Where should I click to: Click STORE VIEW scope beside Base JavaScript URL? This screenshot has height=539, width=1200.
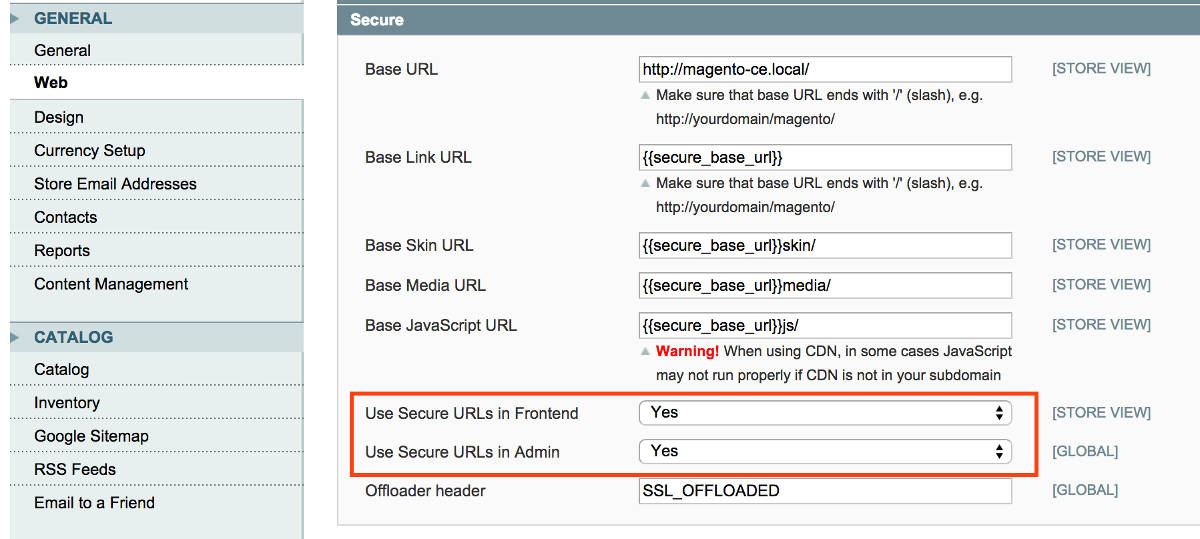pos(1101,325)
